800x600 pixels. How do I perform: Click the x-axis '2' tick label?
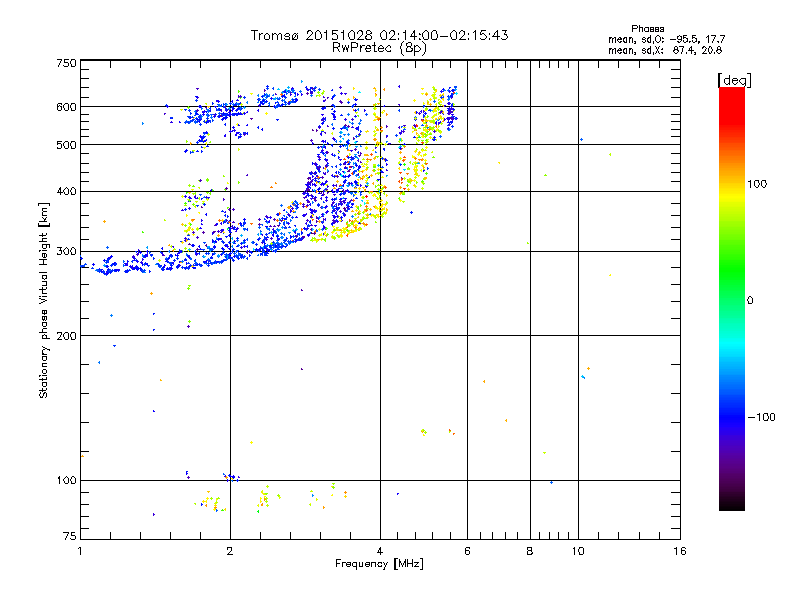[x=230, y=551]
